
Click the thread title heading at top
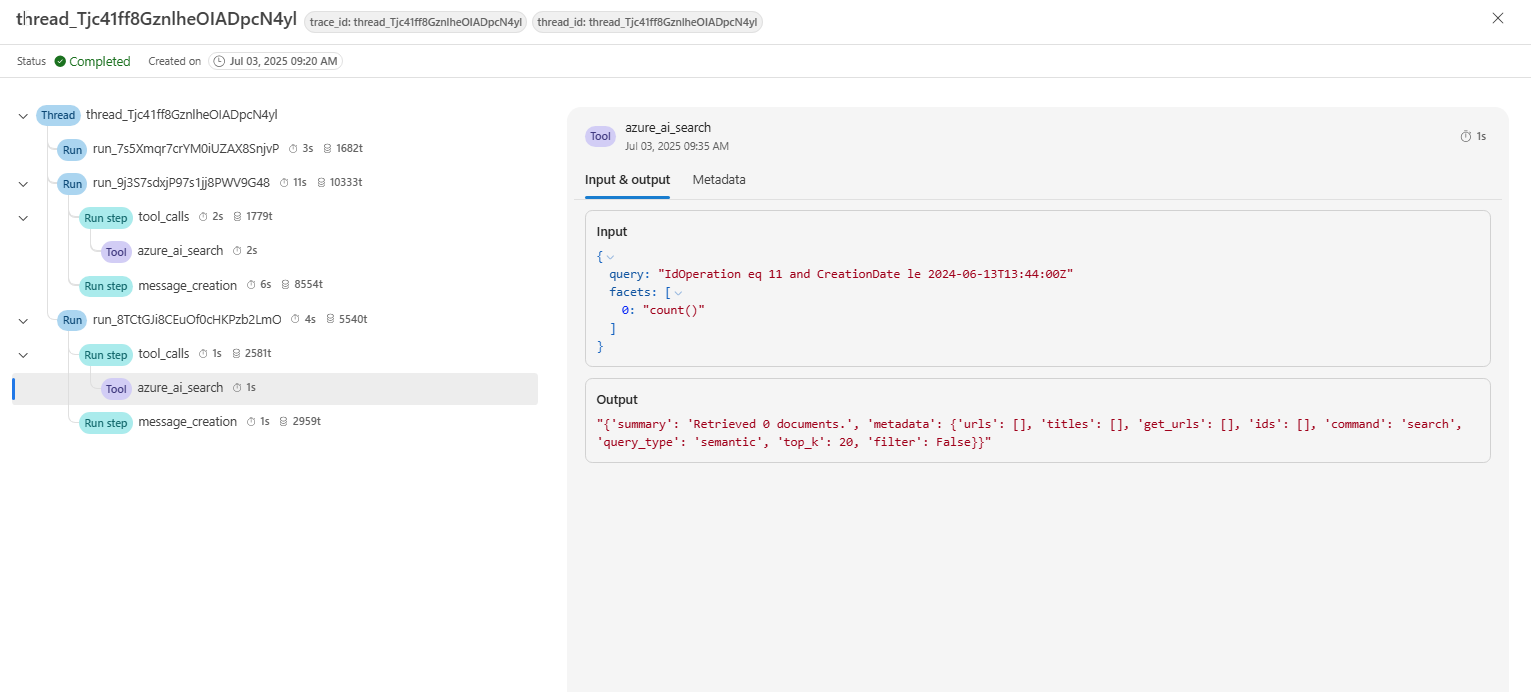click(x=157, y=21)
